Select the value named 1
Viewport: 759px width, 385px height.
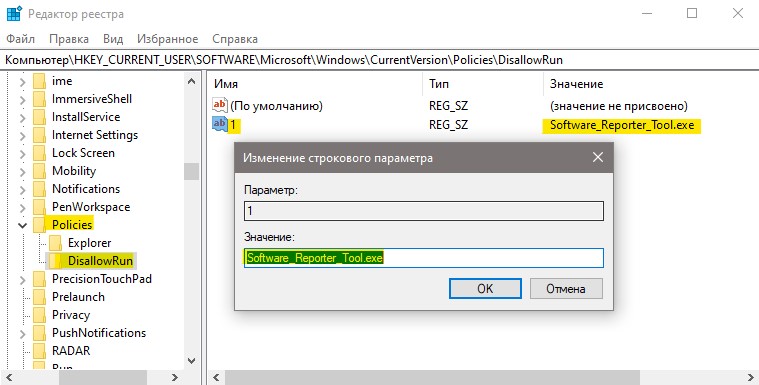point(233,125)
